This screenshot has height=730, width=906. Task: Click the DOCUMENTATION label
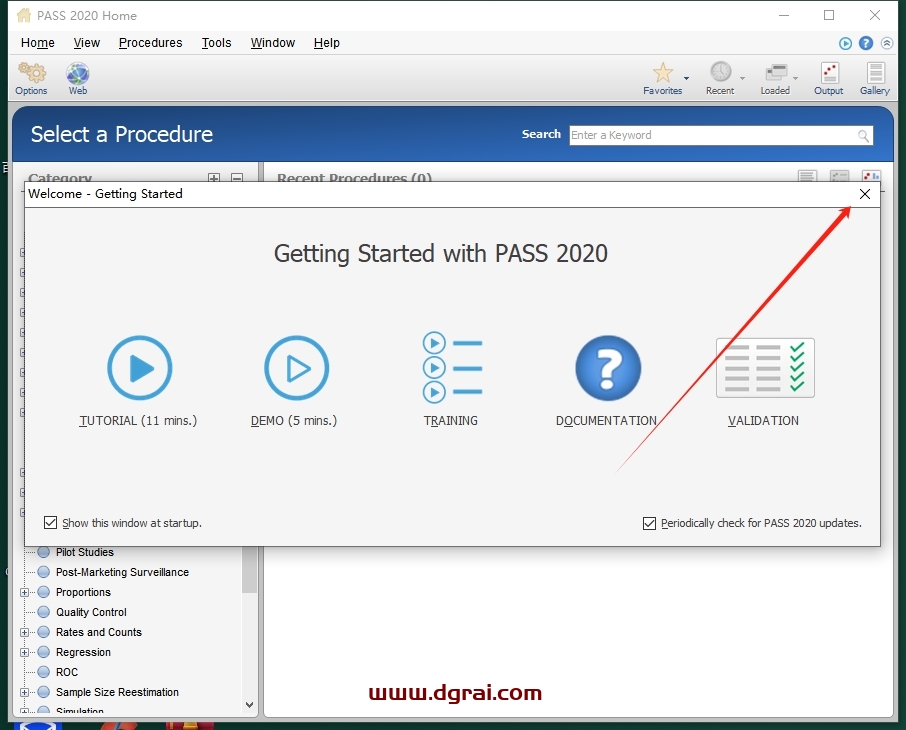click(606, 421)
